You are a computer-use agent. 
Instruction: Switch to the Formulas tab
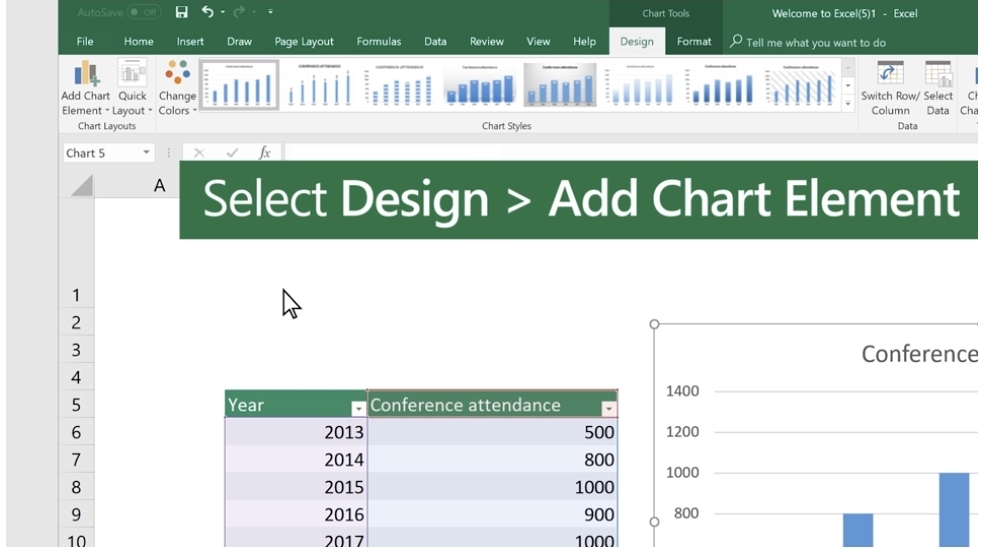[379, 41]
